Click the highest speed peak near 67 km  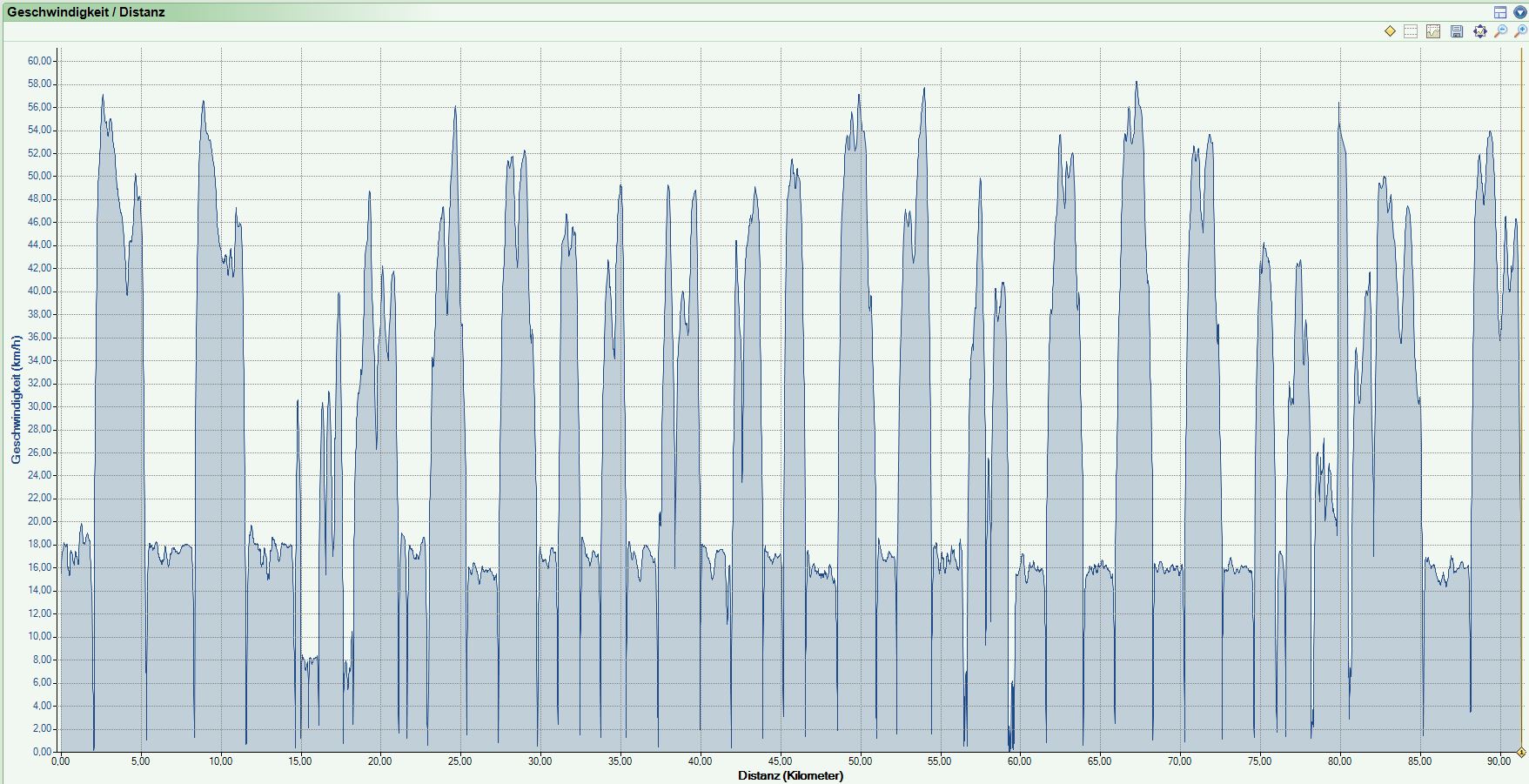tap(1136, 83)
